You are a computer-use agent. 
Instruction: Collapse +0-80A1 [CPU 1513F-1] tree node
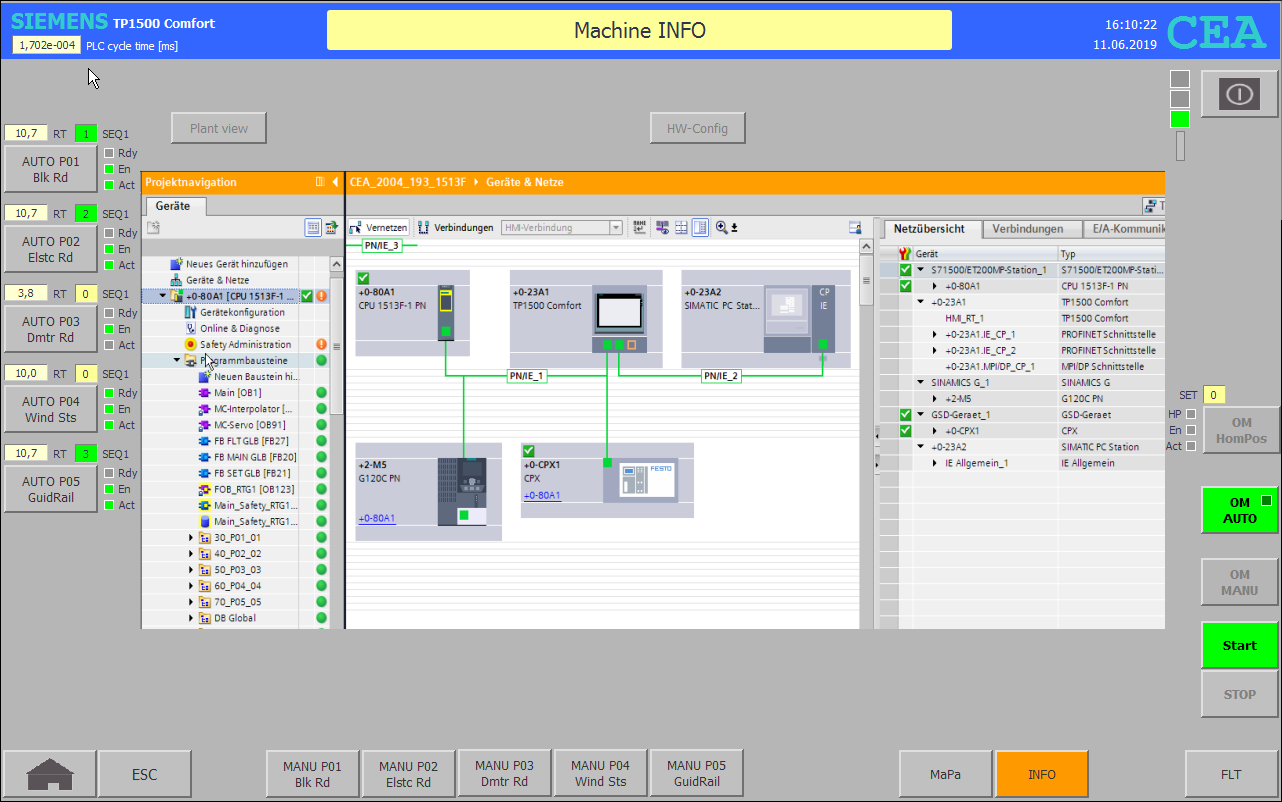click(x=163, y=296)
